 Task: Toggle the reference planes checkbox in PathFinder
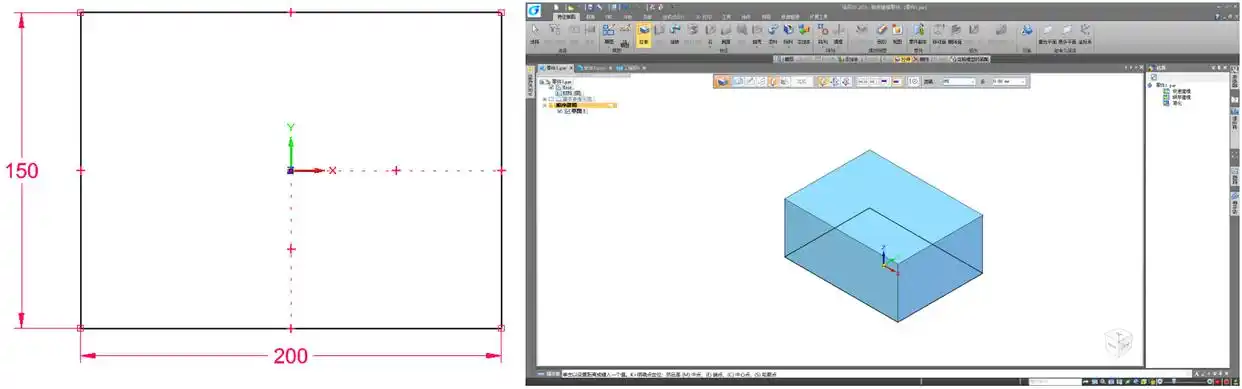click(x=552, y=99)
